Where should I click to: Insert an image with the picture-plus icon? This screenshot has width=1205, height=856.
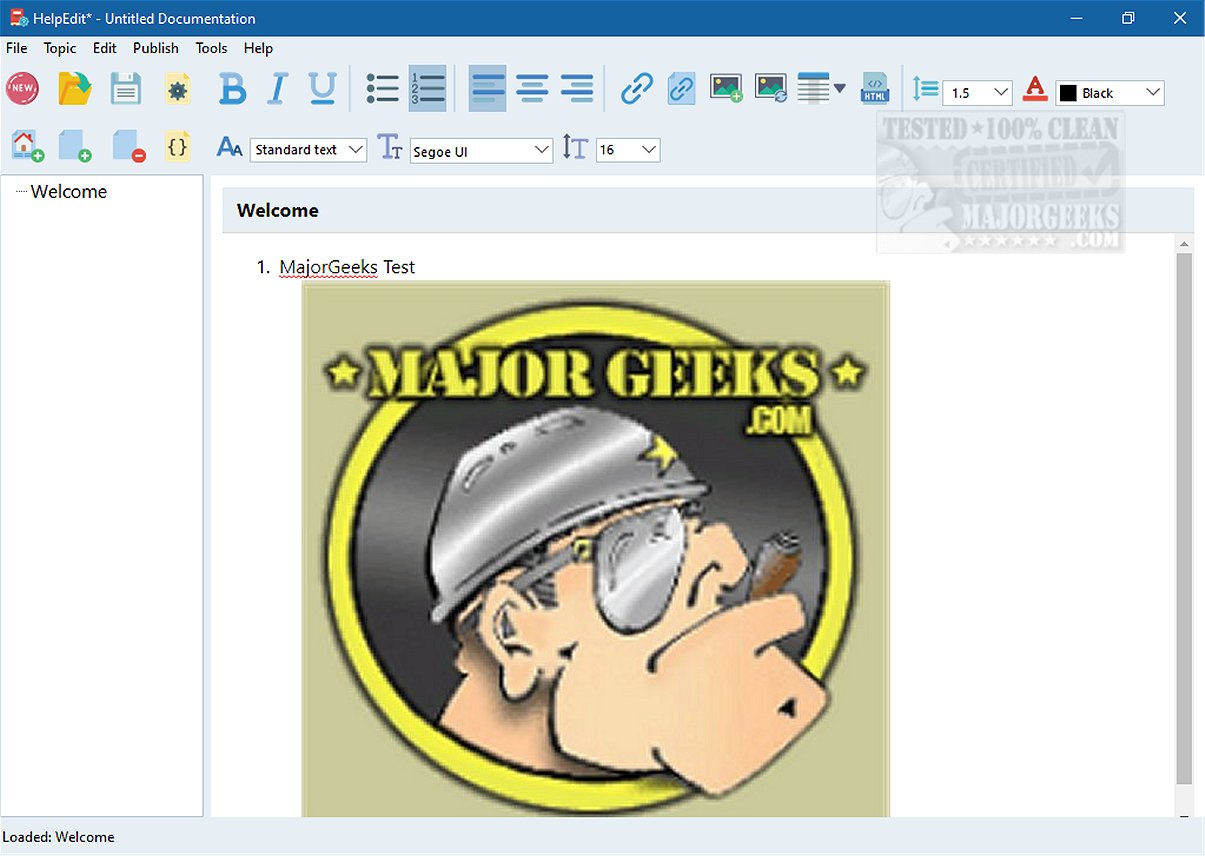pos(726,89)
